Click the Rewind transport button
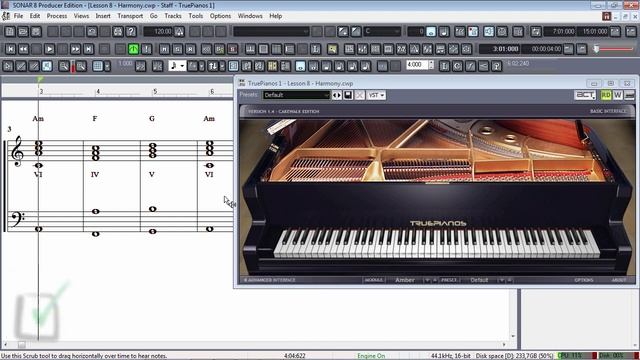Viewport: 640px width, 360px height. (x=24, y=49)
